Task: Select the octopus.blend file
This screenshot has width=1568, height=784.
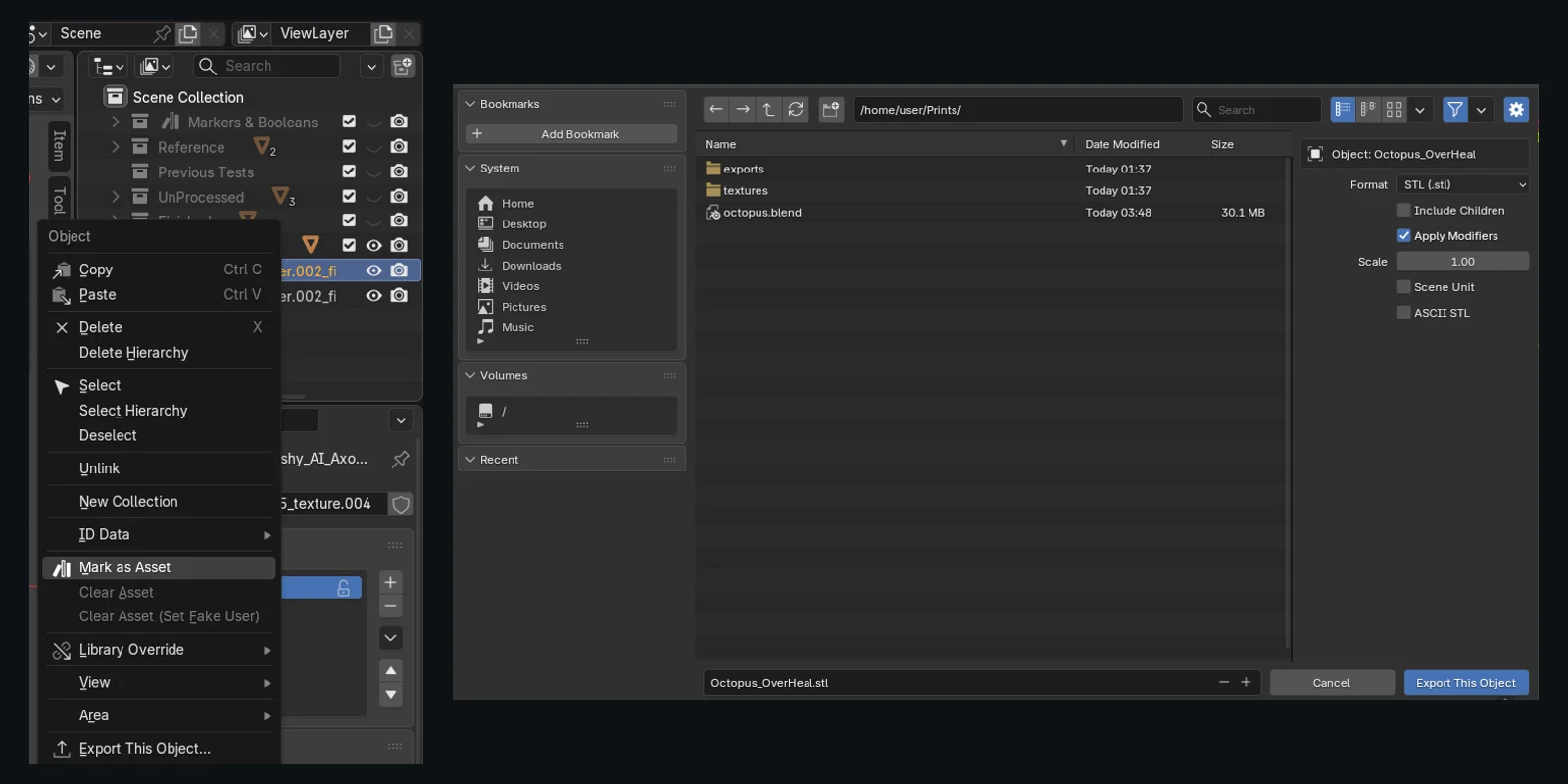Action: (x=990, y=212)
